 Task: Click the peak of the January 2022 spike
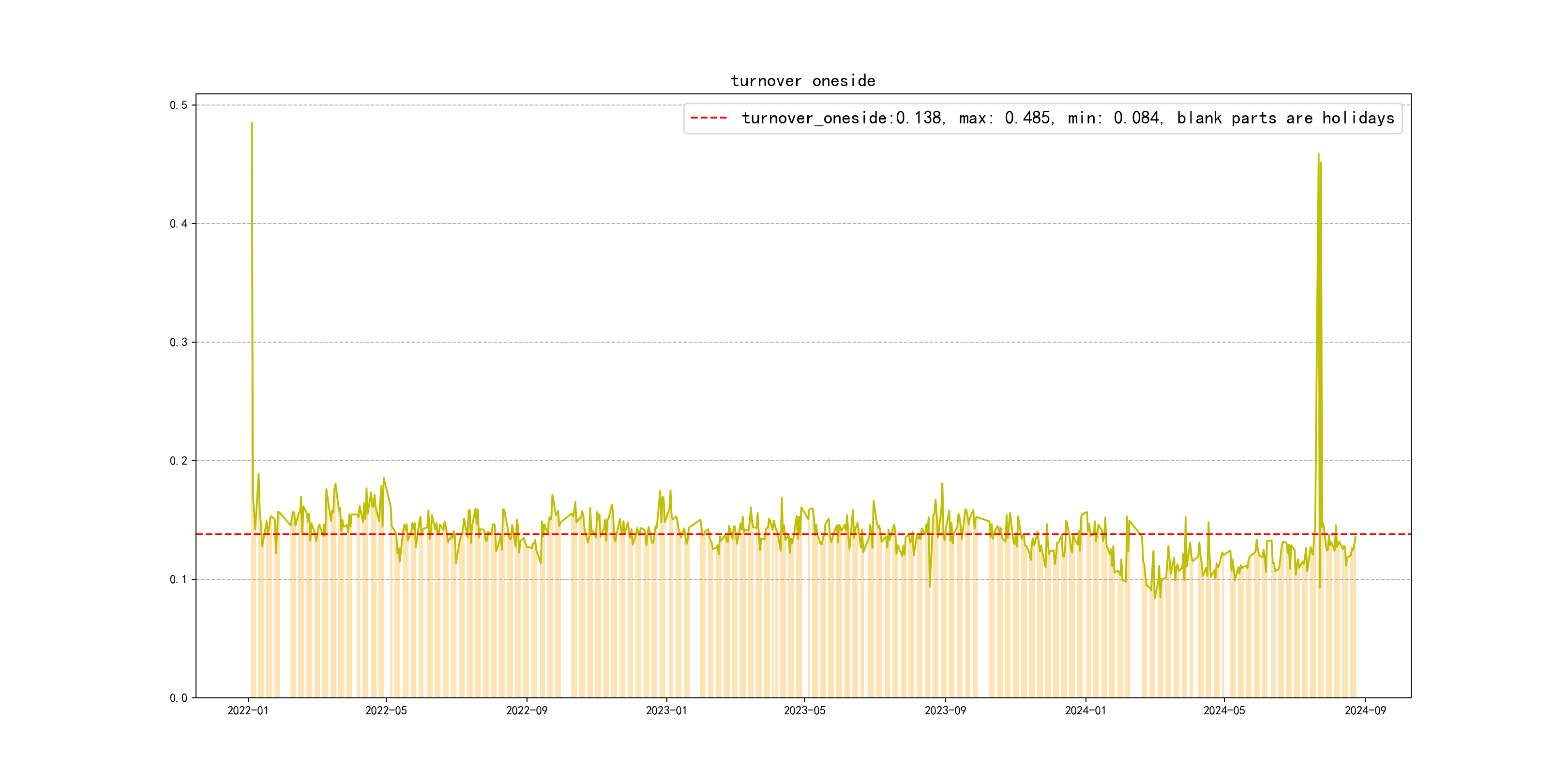coord(251,123)
